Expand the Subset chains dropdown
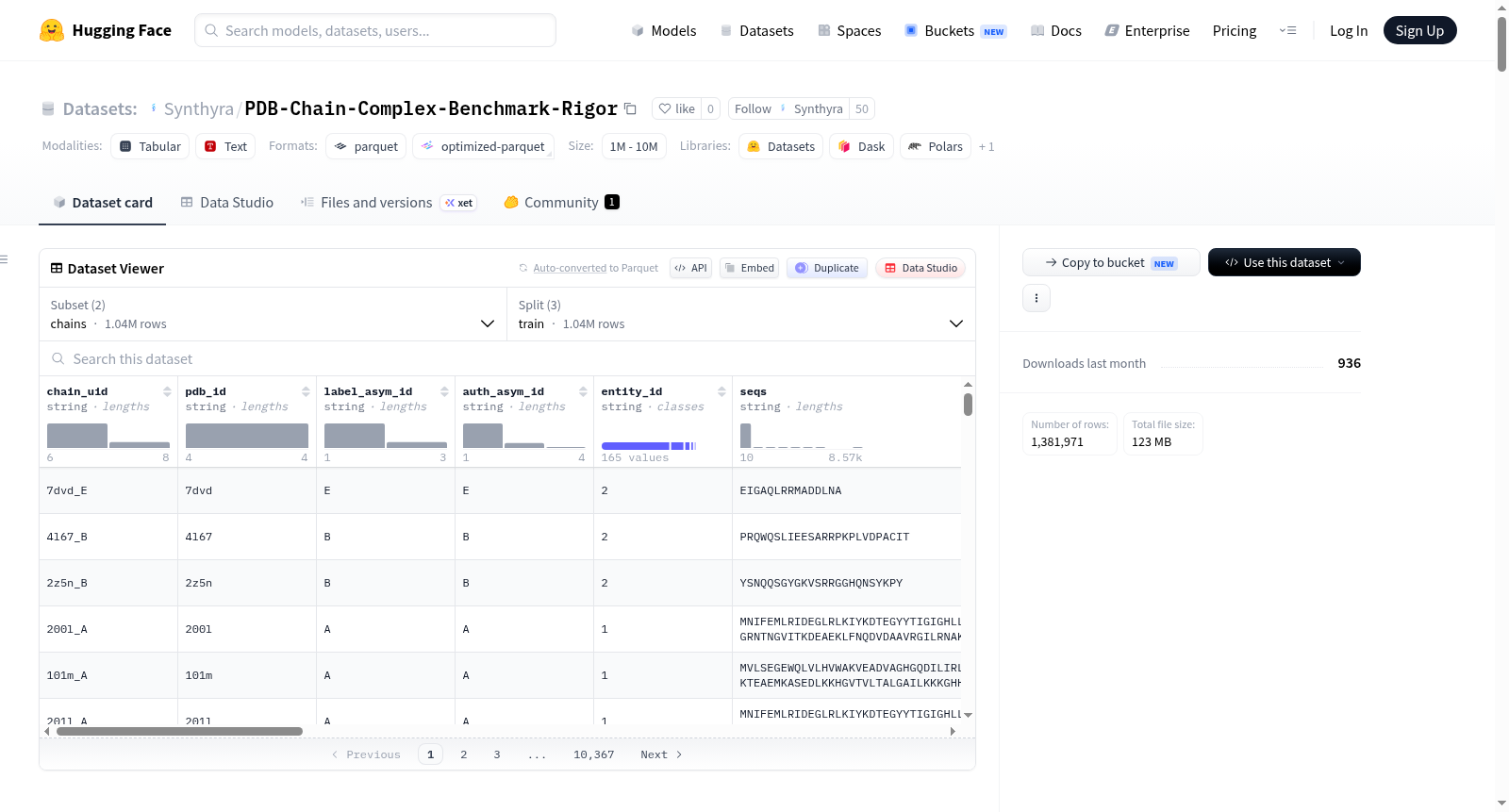1509x812 pixels. pyautogui.click(x=273, y=314)
